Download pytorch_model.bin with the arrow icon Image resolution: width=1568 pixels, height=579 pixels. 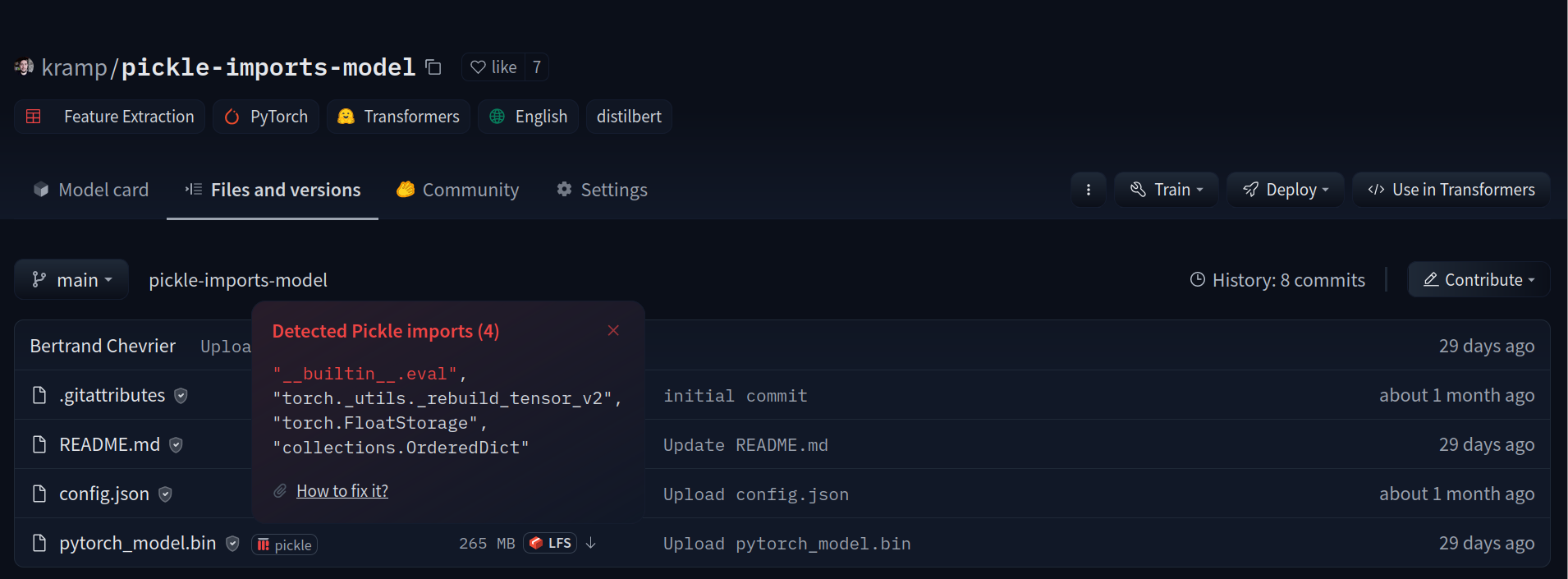[591, 543]
